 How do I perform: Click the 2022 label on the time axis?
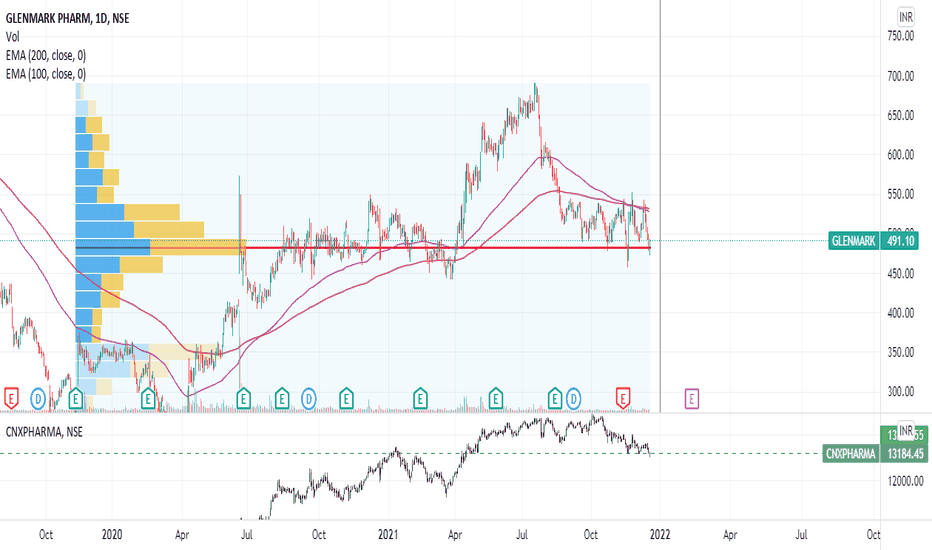[x=660, y=534]
